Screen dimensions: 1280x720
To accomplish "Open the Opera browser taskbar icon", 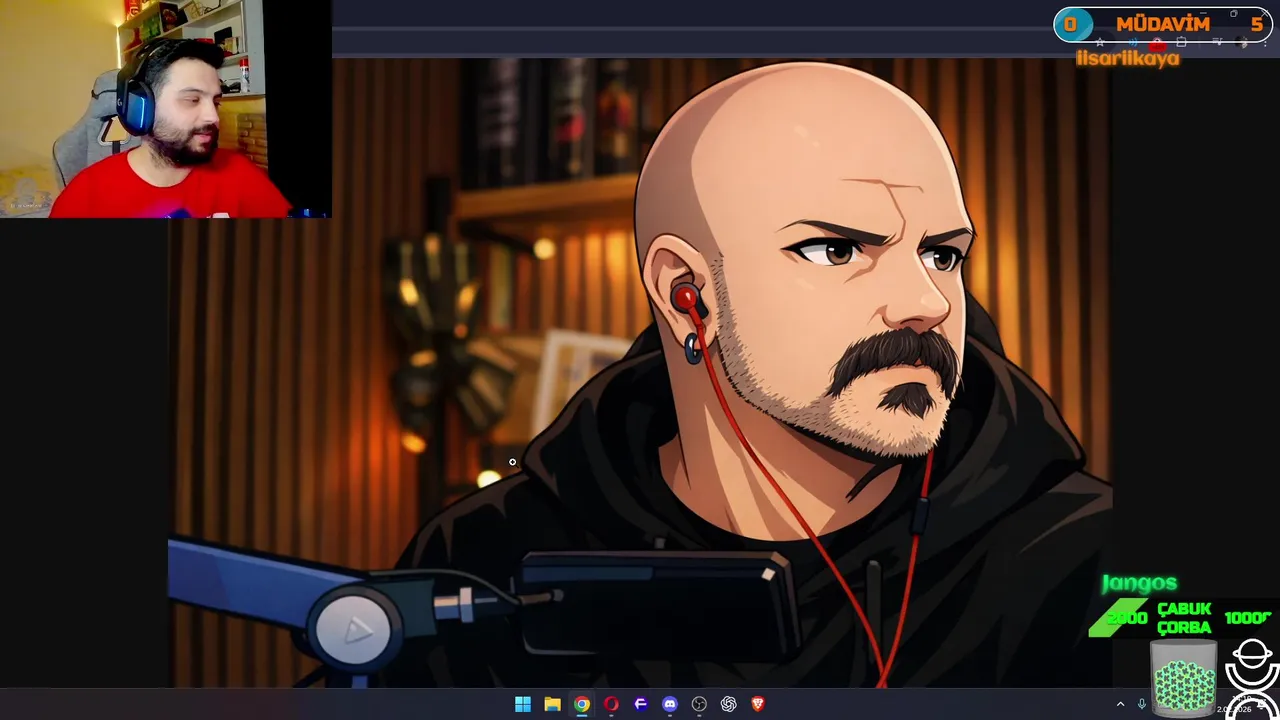I will tap(611, 704).
